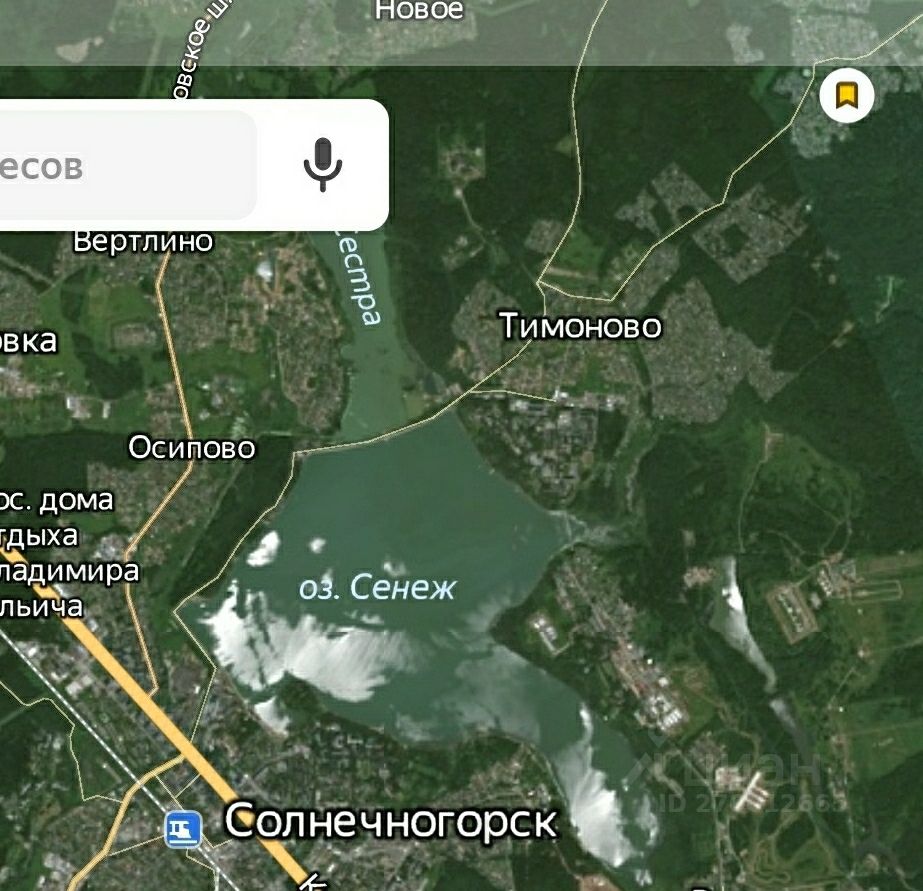Open bookmarks via the yellow bookmark icon

[846, 95]
